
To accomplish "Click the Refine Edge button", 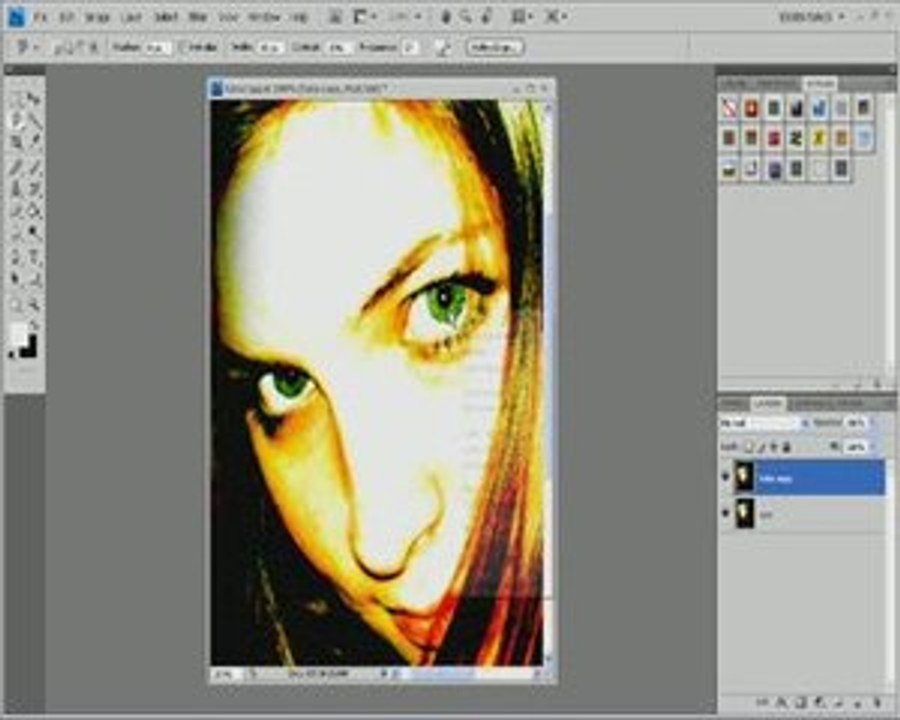I will pos(495,47).
